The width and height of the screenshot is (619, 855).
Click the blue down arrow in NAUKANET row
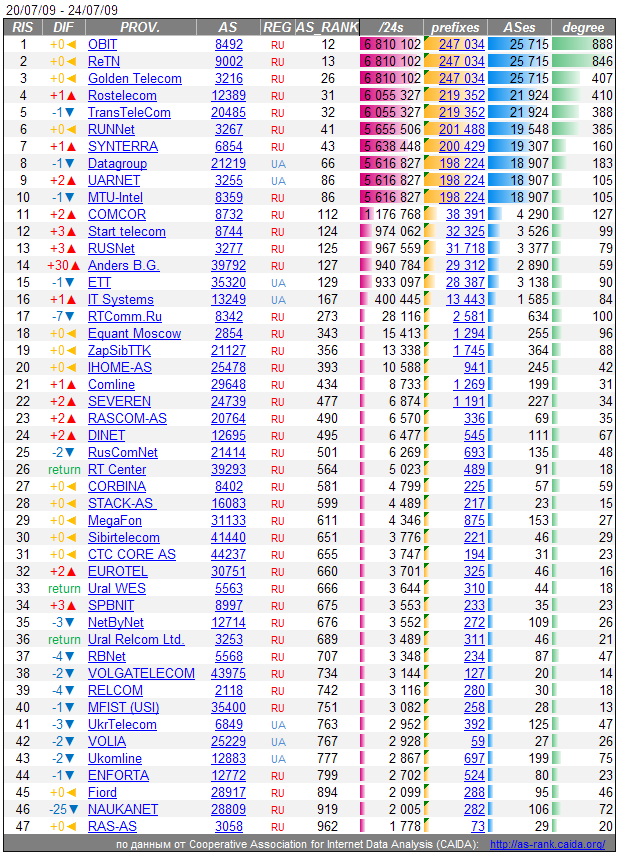pyautogui.click(x=73, y=810)
